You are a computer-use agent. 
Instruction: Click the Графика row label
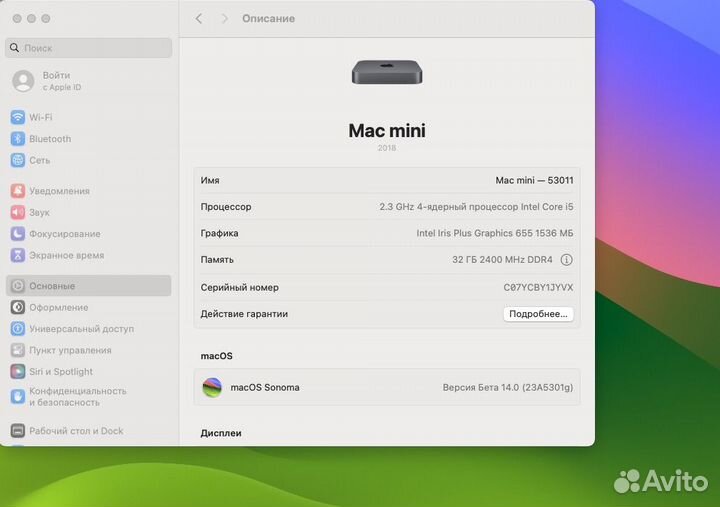pos(219,233)
